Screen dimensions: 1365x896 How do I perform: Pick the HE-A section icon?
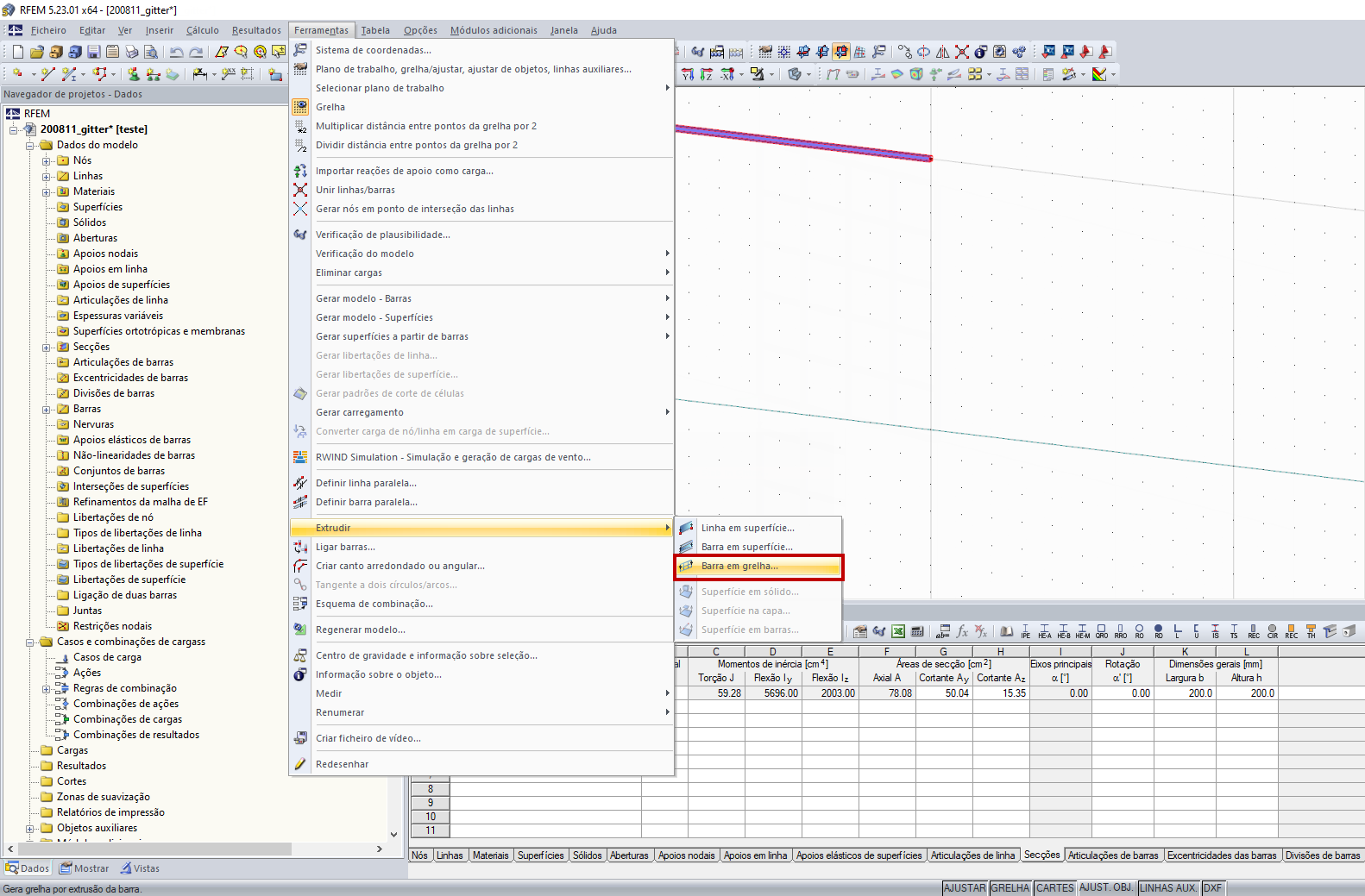1045,631
